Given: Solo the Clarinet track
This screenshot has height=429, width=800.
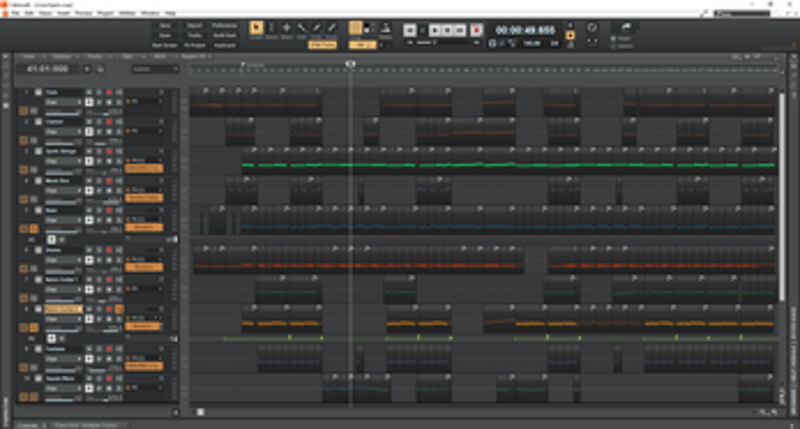Looking at the screenshot, I should pyautogui.click(x=99, y=122).
